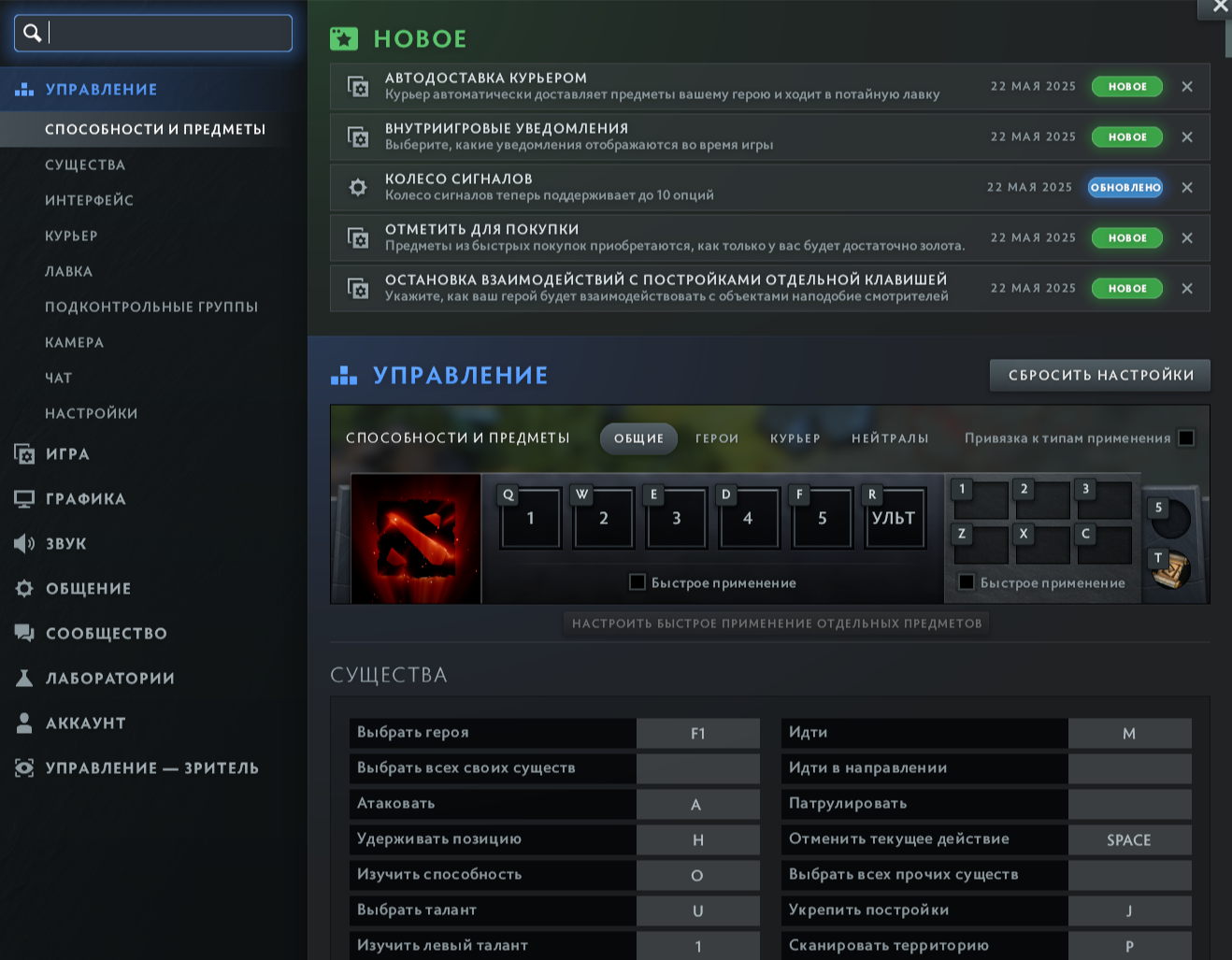Select the Laboratories flask icon
Screen dimensions: 1232x960
tap(24, 679)
